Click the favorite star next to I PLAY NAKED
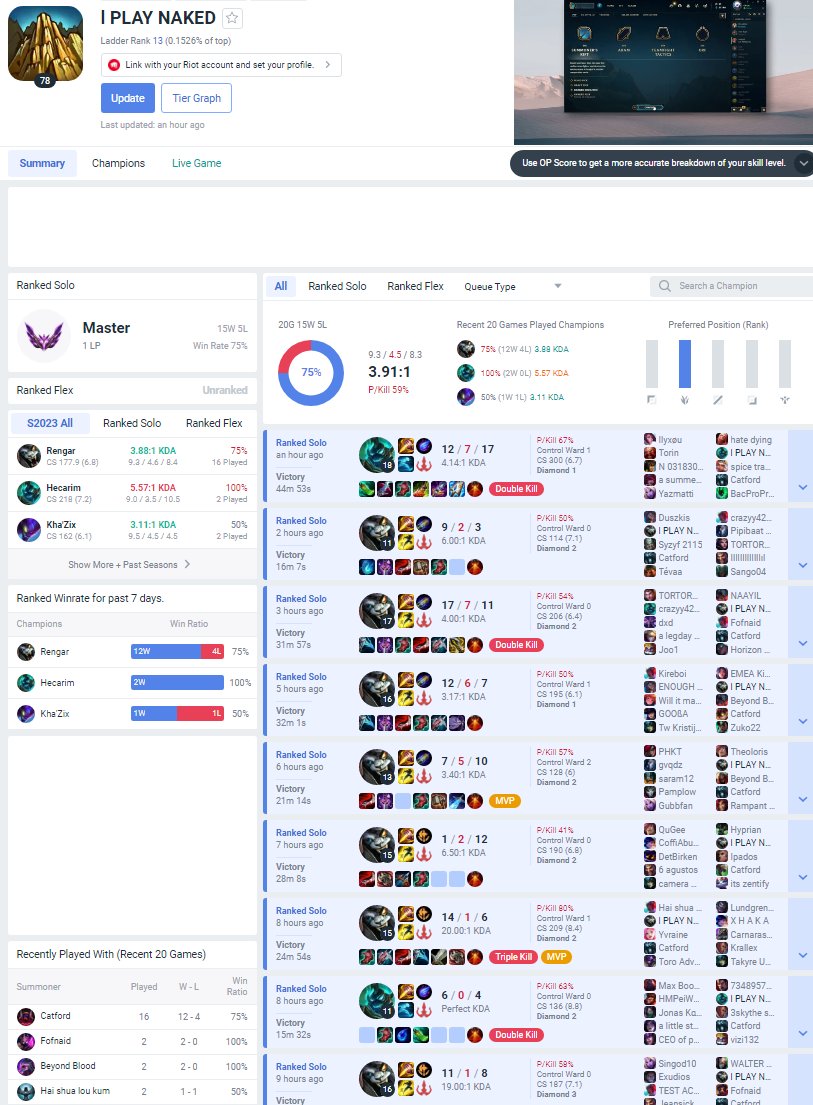This screenshot has width=813, height=1105. coord(232,18)
